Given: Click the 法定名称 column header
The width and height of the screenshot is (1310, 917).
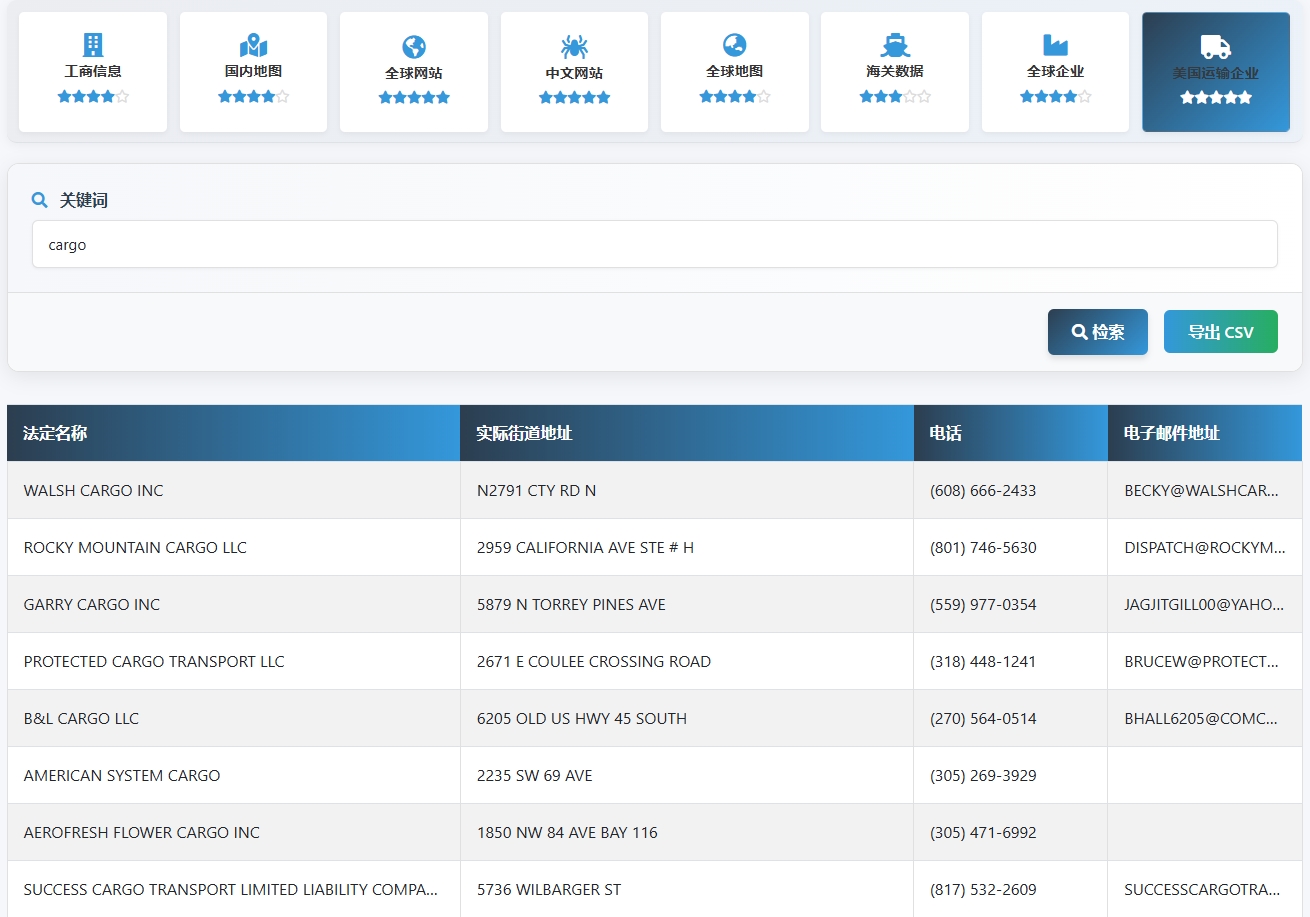Looking at the screenshot, I should pyautogui.click(x=234, y=433).
